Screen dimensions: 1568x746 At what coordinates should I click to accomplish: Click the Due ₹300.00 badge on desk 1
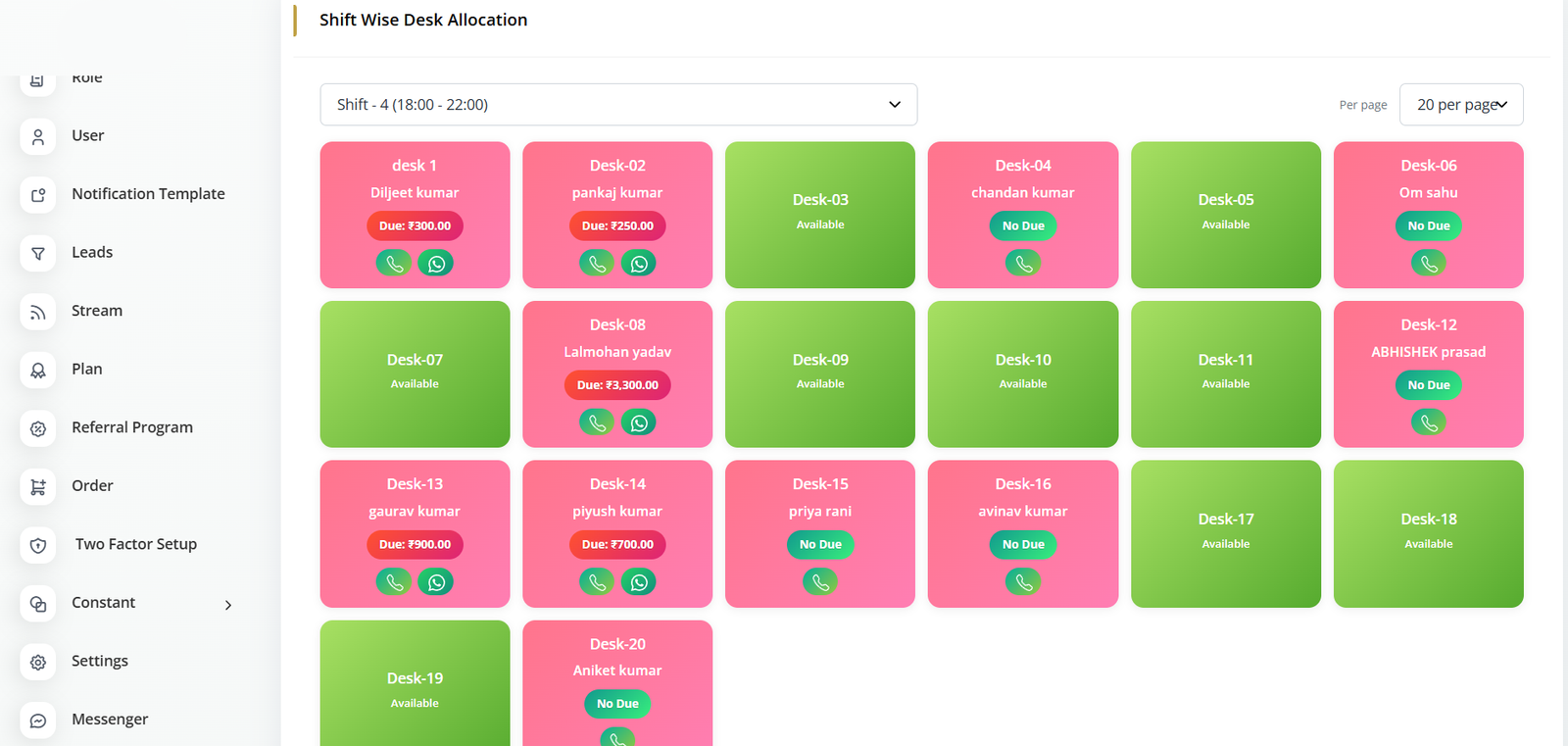click(415, 225)
